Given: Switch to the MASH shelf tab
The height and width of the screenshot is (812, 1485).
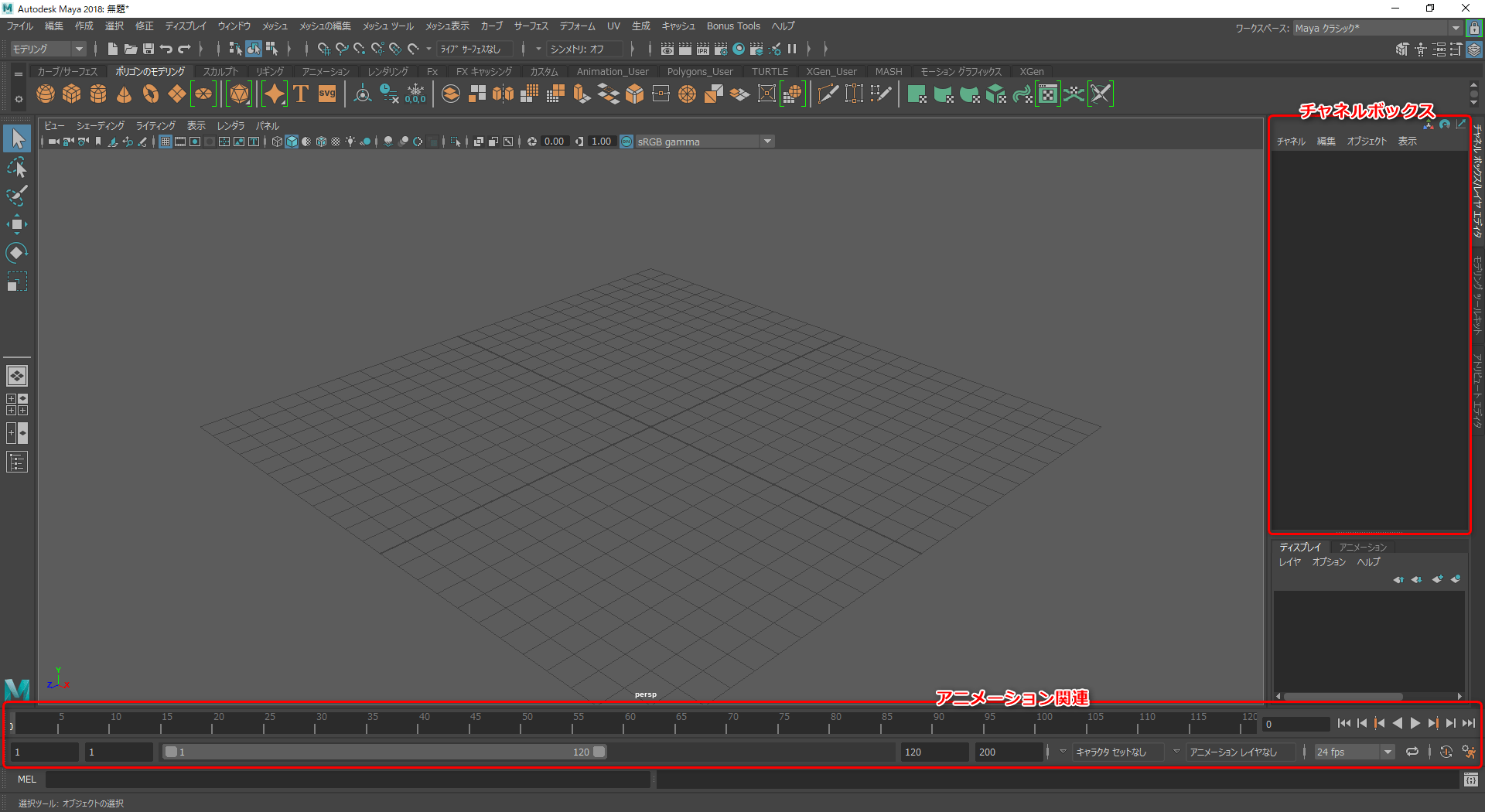Looking at the screenshot, I should point(889,71).
